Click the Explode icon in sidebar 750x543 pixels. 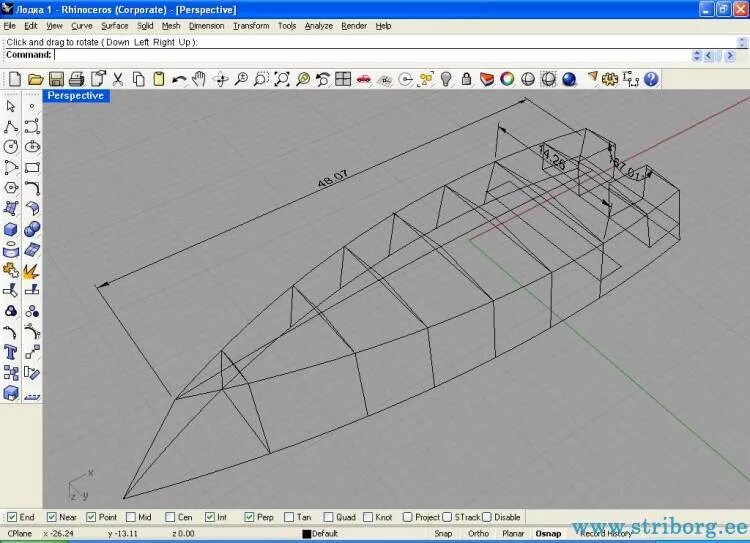point(32,271)
